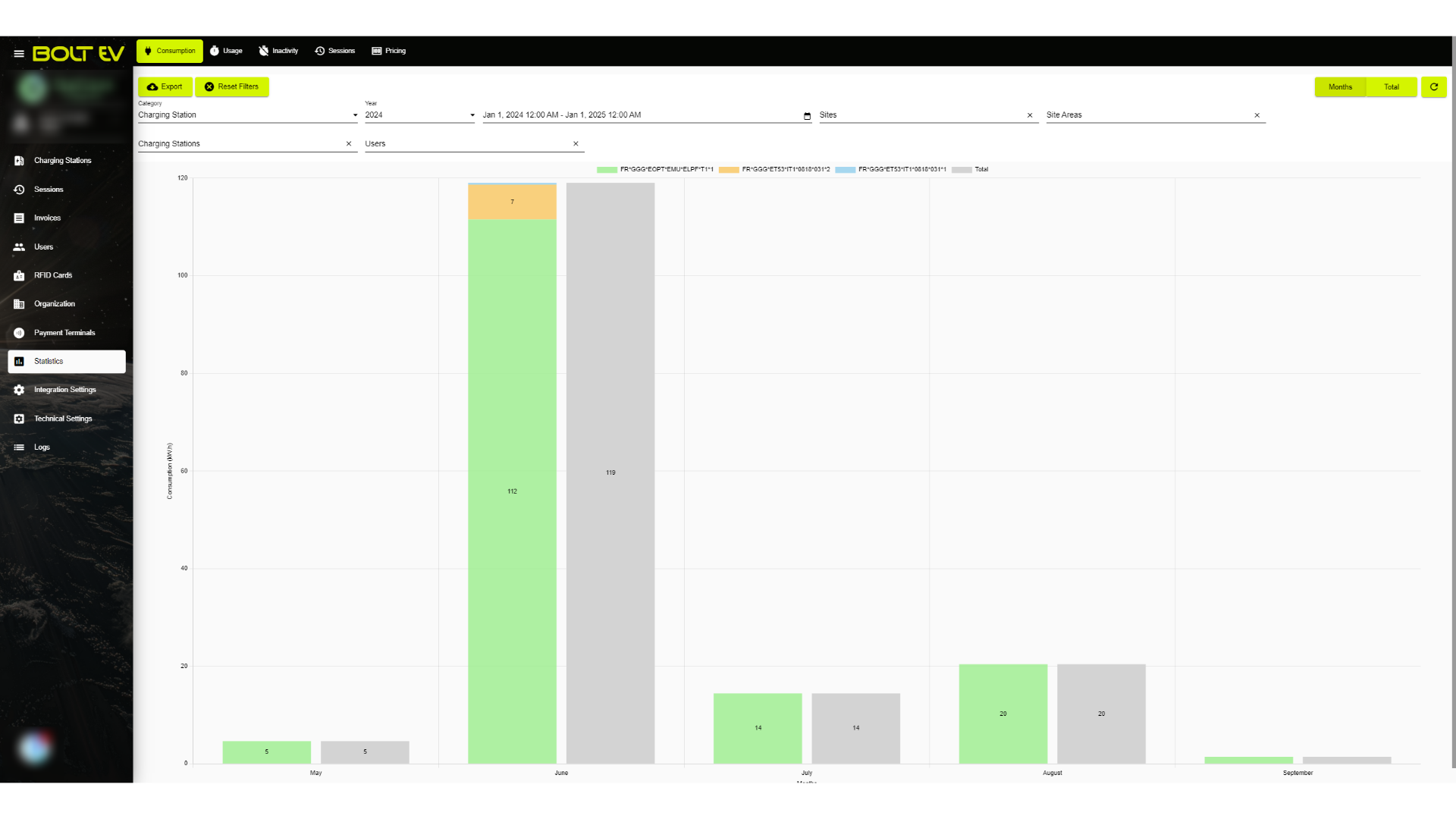Image resolution: width=1456 pixels, height=819 pixels.
Task: Expand the Category dropdown
Action: [247, 115]
